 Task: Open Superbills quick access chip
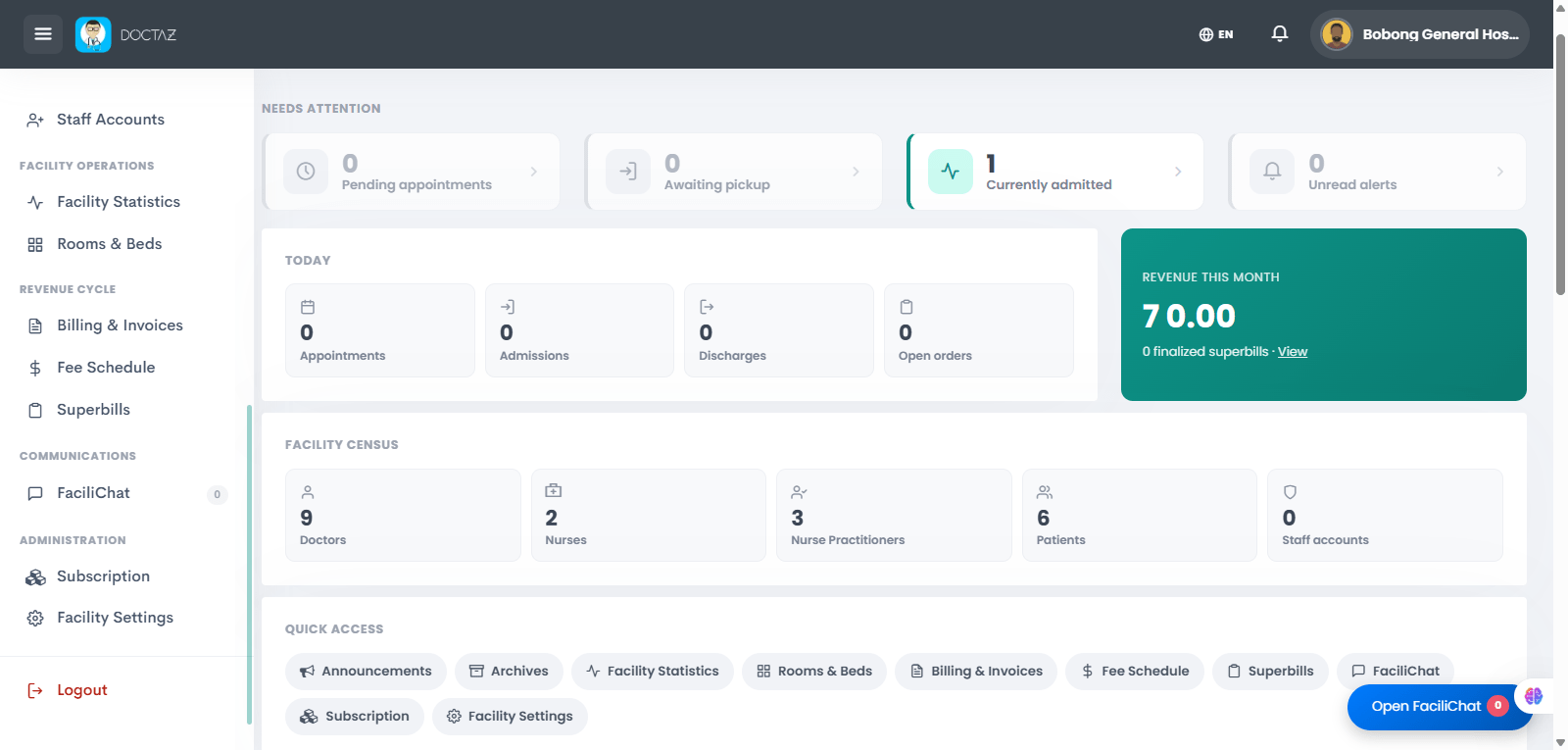click(x=1270, y=672)
